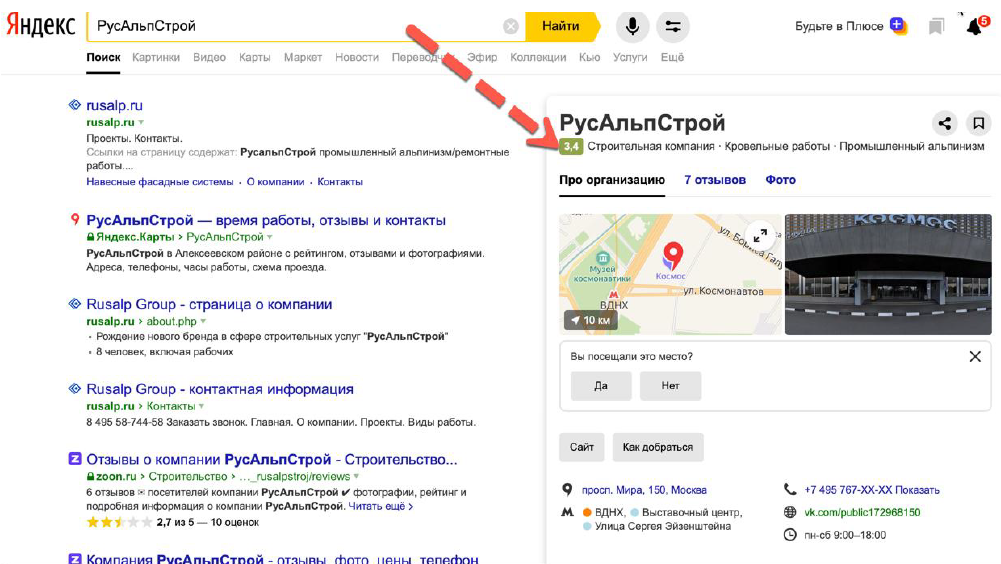Screen dimensions: 1001x564
Task: Open dropdown arrow after about.php
Action: pyautogui.click(x=203, y=321)
